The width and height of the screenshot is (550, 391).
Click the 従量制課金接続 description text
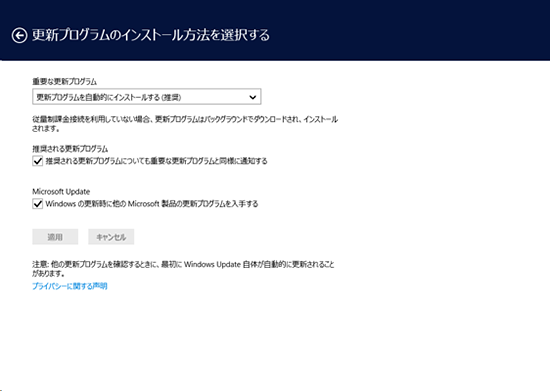coord(185,124)
